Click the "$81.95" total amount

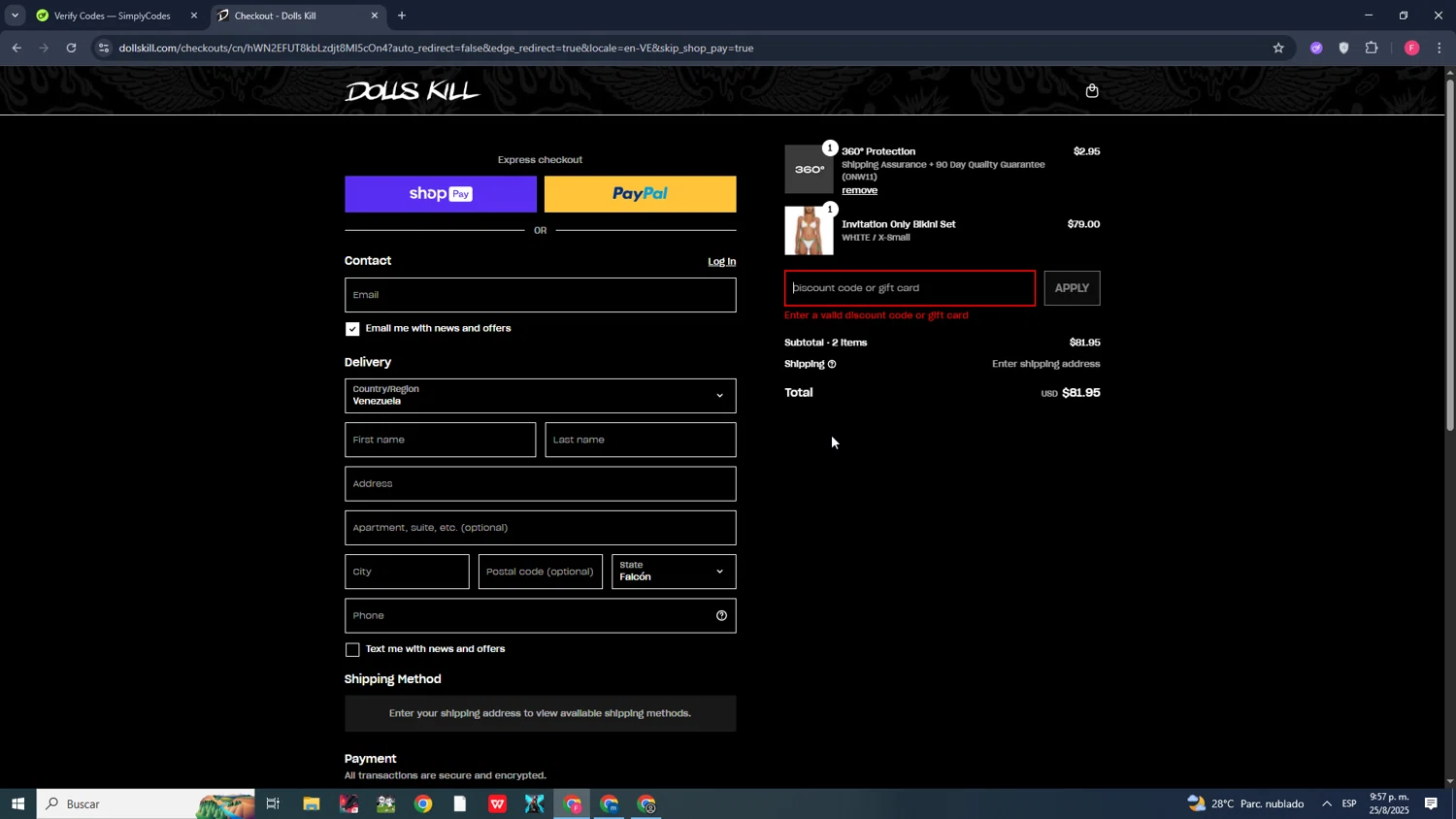click(1080, 393)
